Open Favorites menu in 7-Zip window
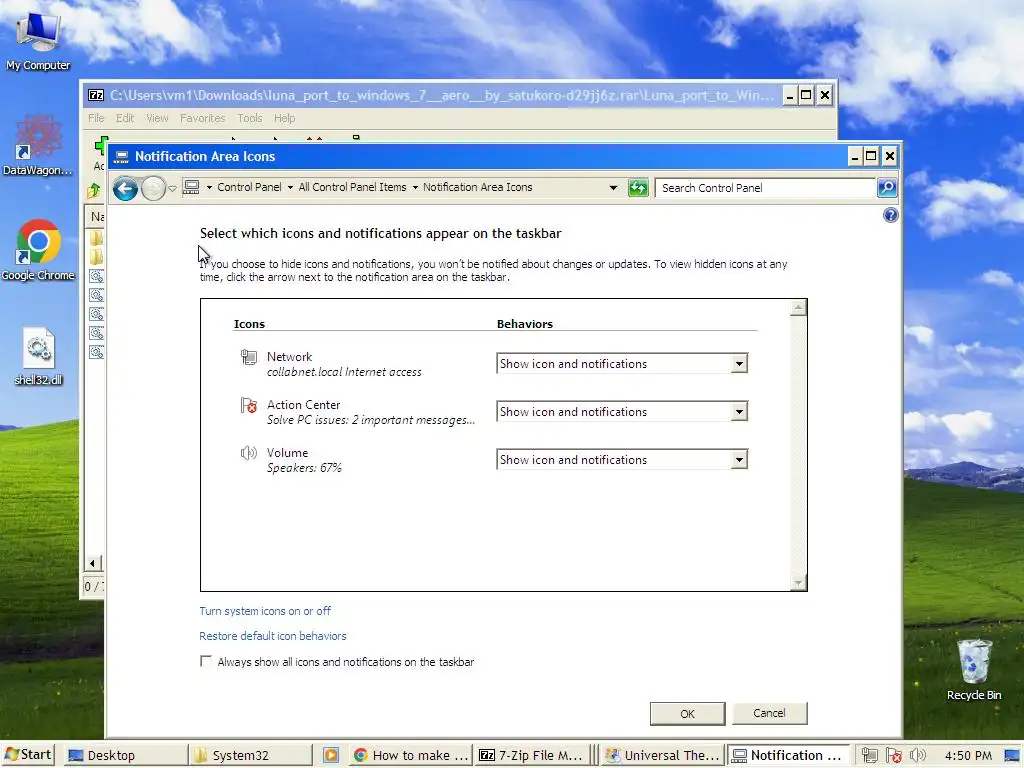Image resolution: width=1024 pixels, height=768 pixels. point(202,118)
